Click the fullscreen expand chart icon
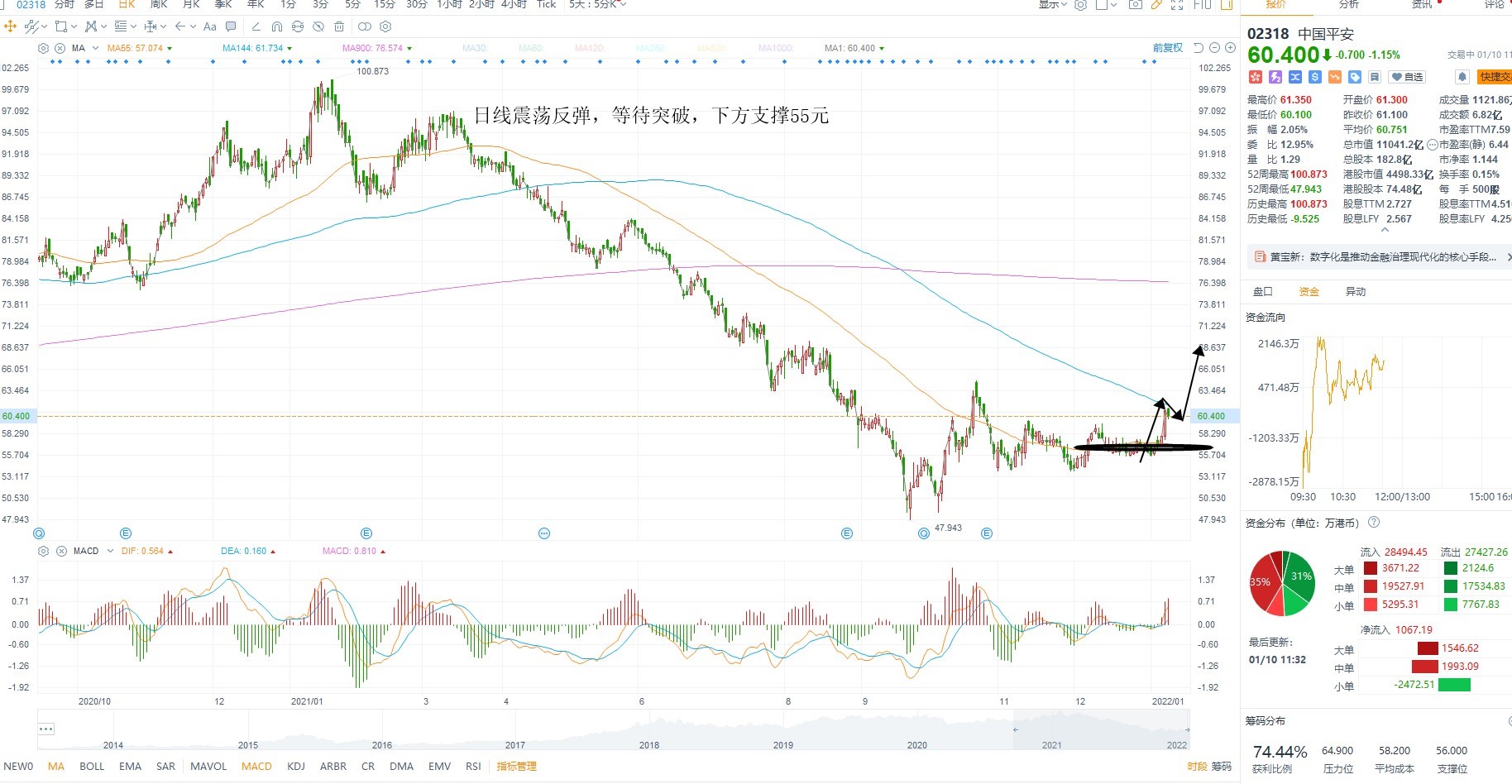The image size is (1512, 784). (x=1176, y=5)
